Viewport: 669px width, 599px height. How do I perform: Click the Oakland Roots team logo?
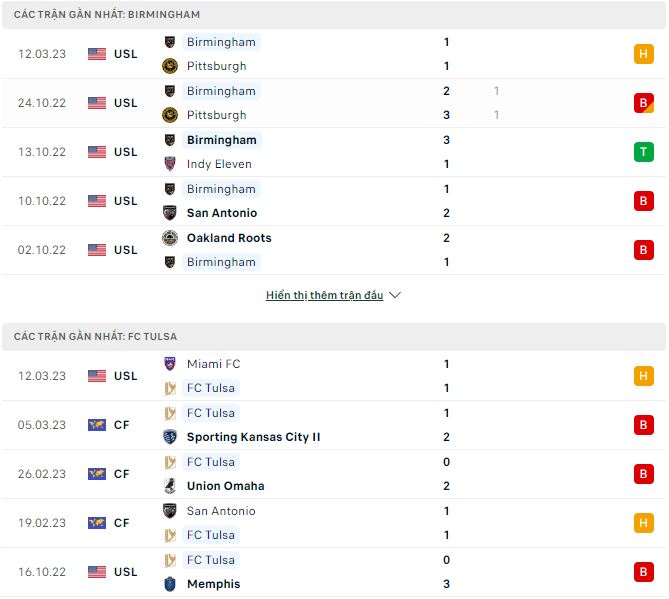pyautogui.click(x=170, y=238)
